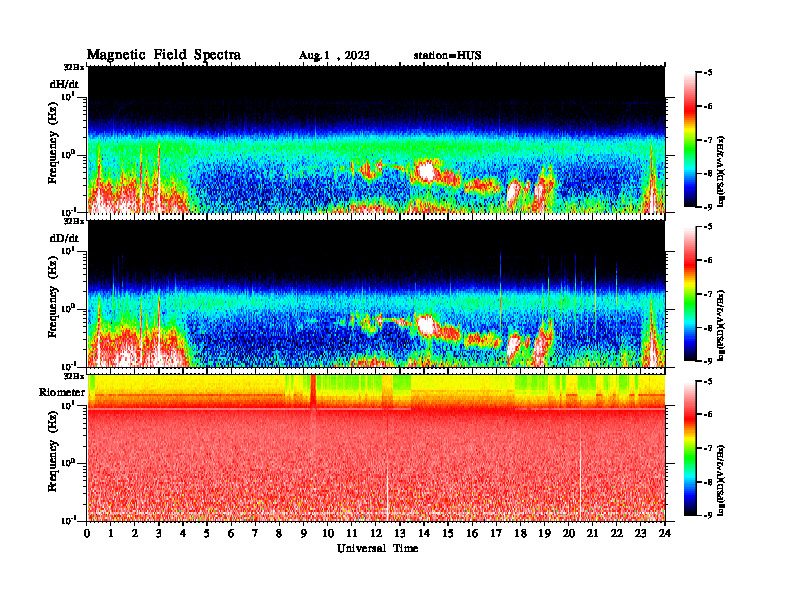Click the color bar beside the Riometer panel
This screenshot has width=792, height=612.
[x=690, y=448]
